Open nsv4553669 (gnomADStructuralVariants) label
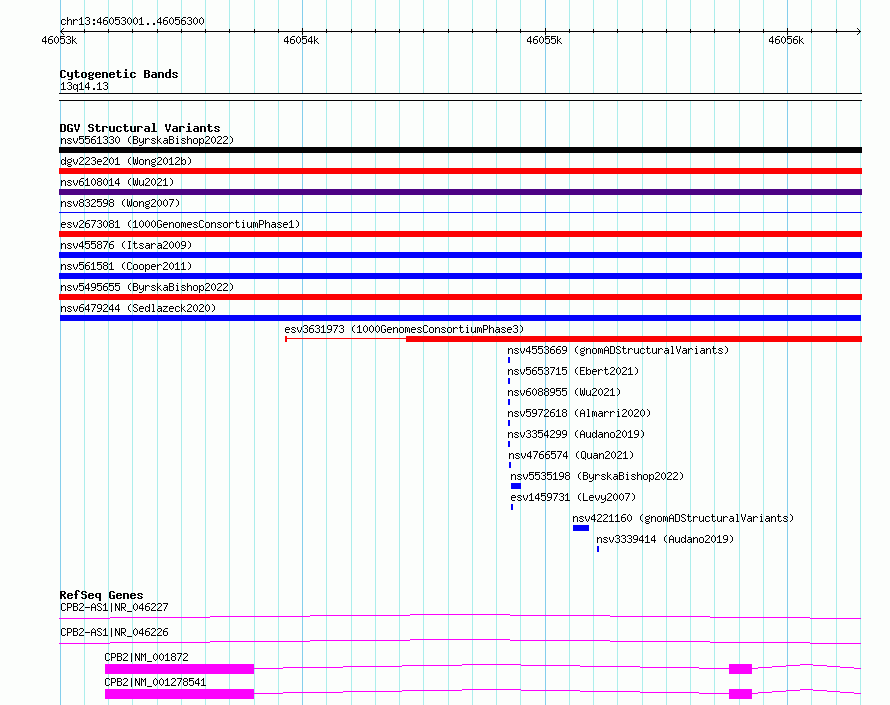Screen dimensions: 890x705 point(618,350)
